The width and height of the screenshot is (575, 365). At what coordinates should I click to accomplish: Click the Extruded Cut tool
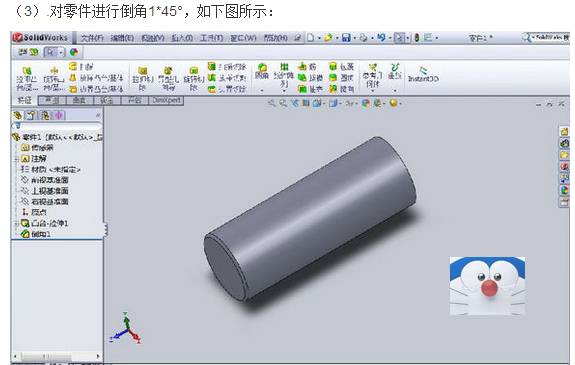pos(143,79)
